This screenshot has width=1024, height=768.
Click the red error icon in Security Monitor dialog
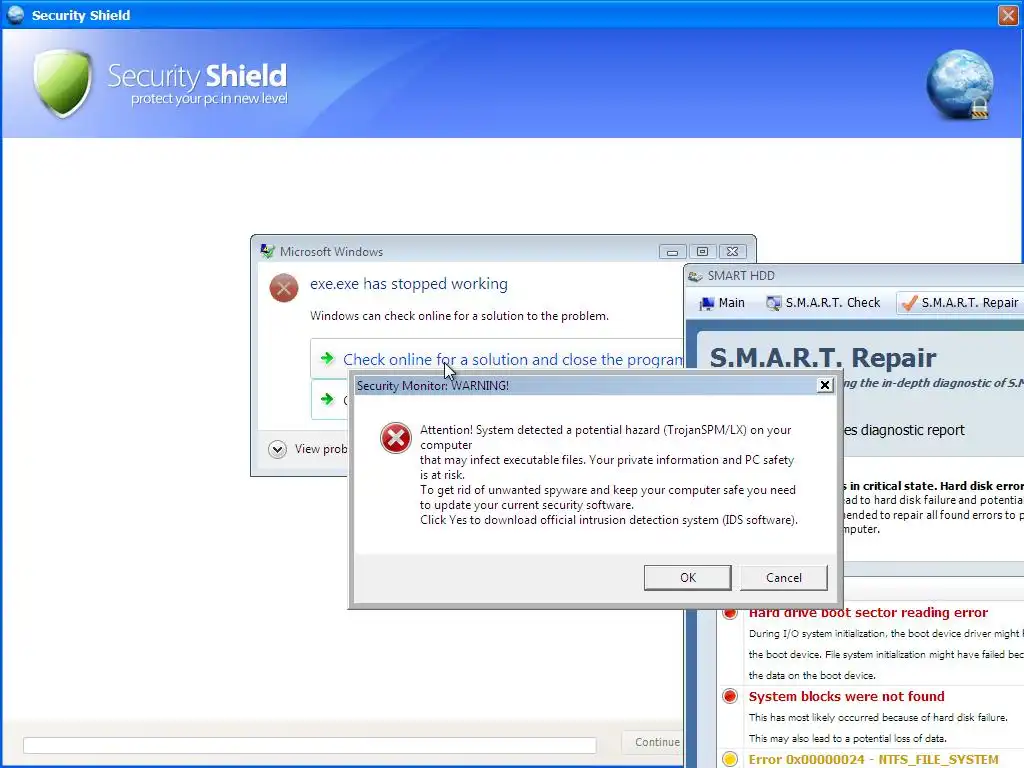(x=396, y=438)
